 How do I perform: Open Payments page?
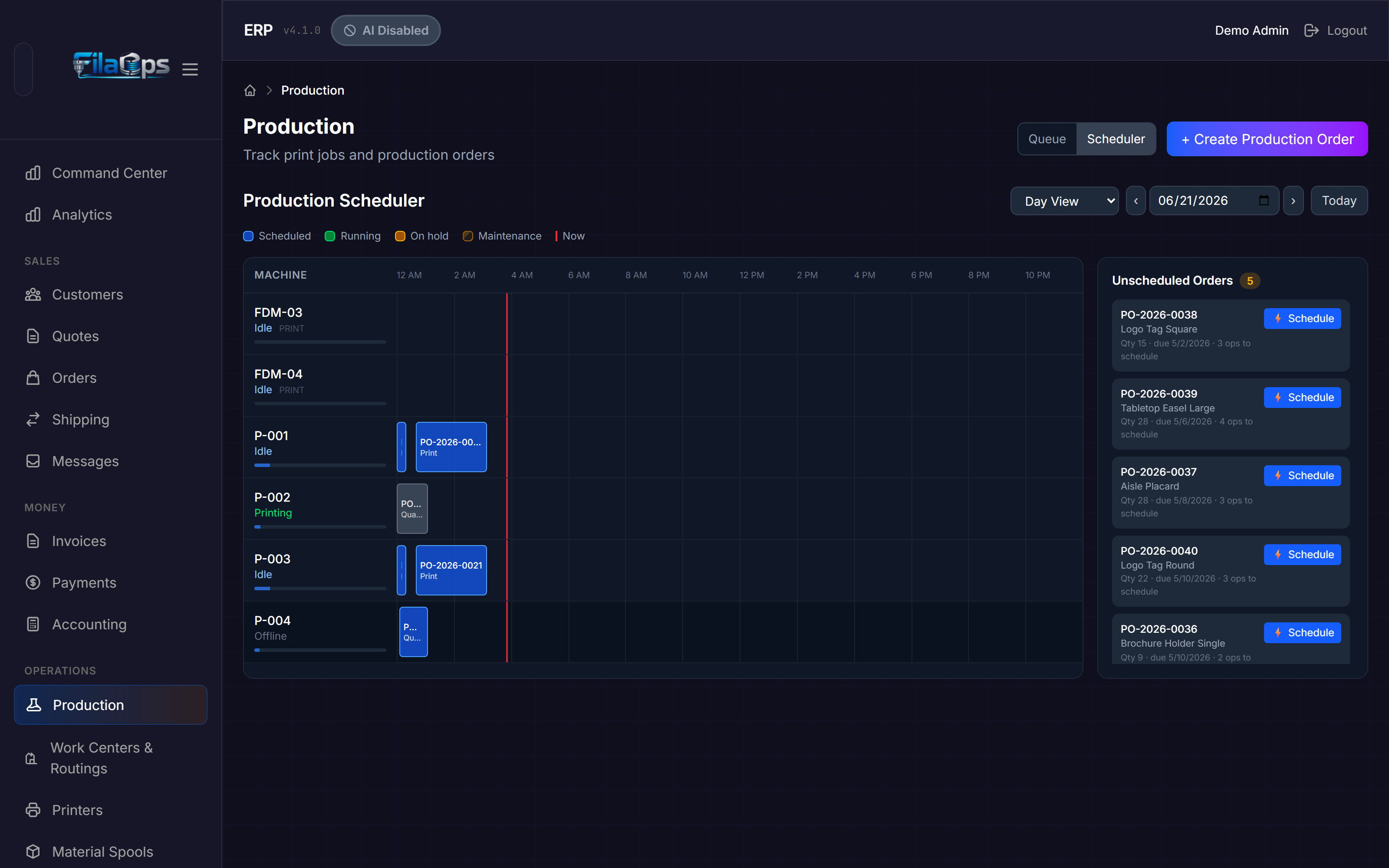click(111, 583)
